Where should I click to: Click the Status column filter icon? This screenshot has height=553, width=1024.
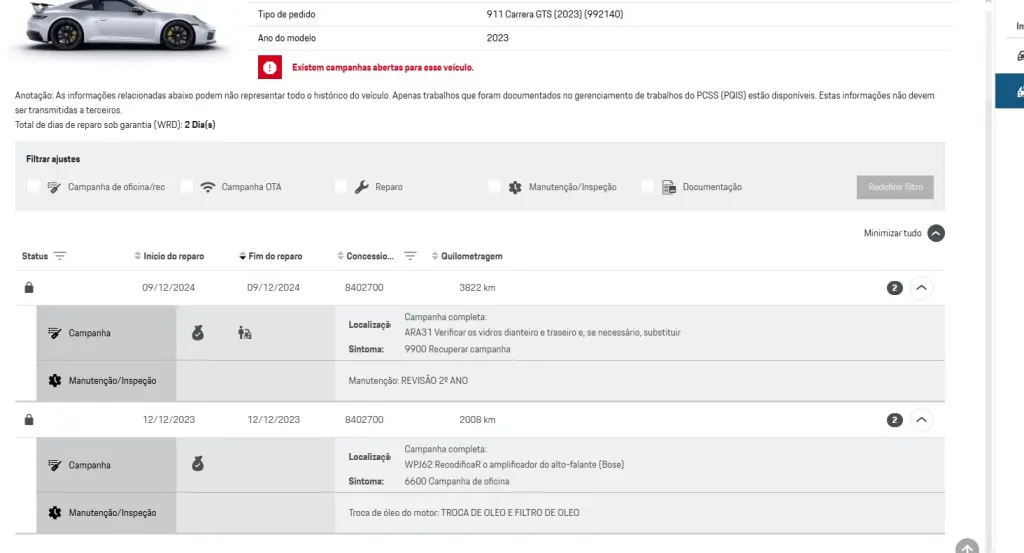click(60, 256)
